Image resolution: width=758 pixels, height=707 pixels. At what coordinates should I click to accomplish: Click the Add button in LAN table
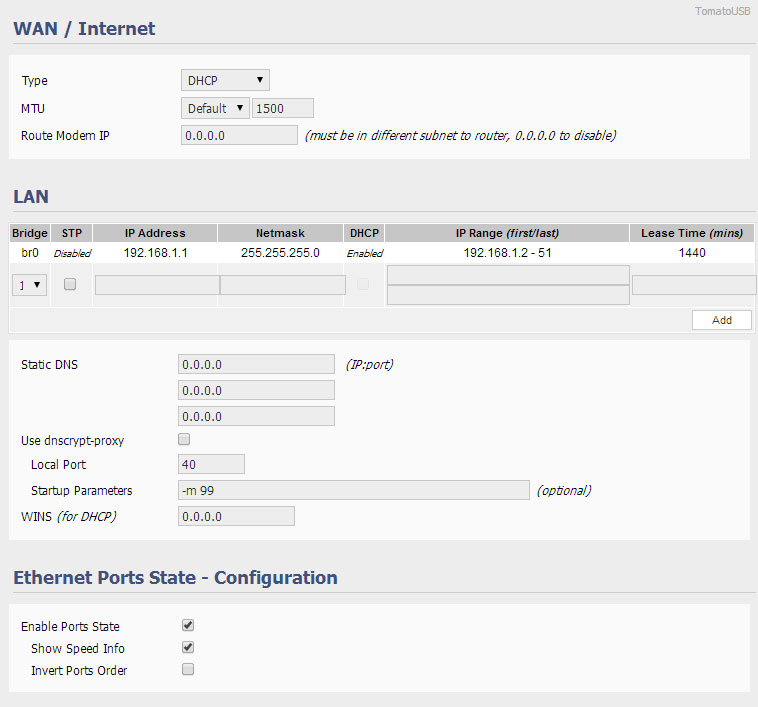point(722,320)
